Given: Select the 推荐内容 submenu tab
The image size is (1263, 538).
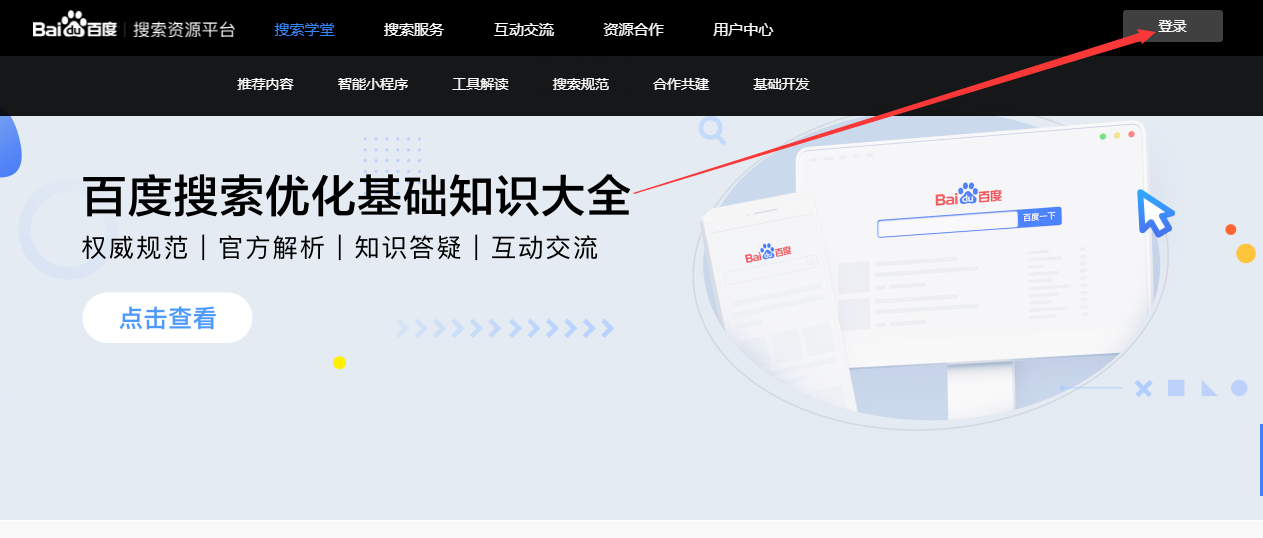Looking at the screenshot, I should point(265,84).
